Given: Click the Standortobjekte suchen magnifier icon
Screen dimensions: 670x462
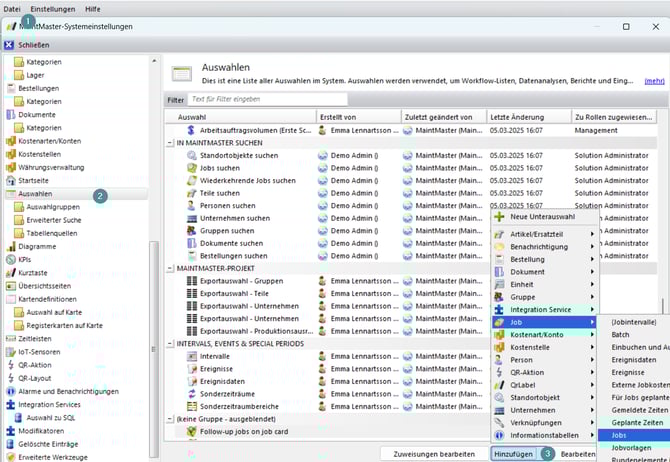Looking at the screenshot, I should pos(192,156).
